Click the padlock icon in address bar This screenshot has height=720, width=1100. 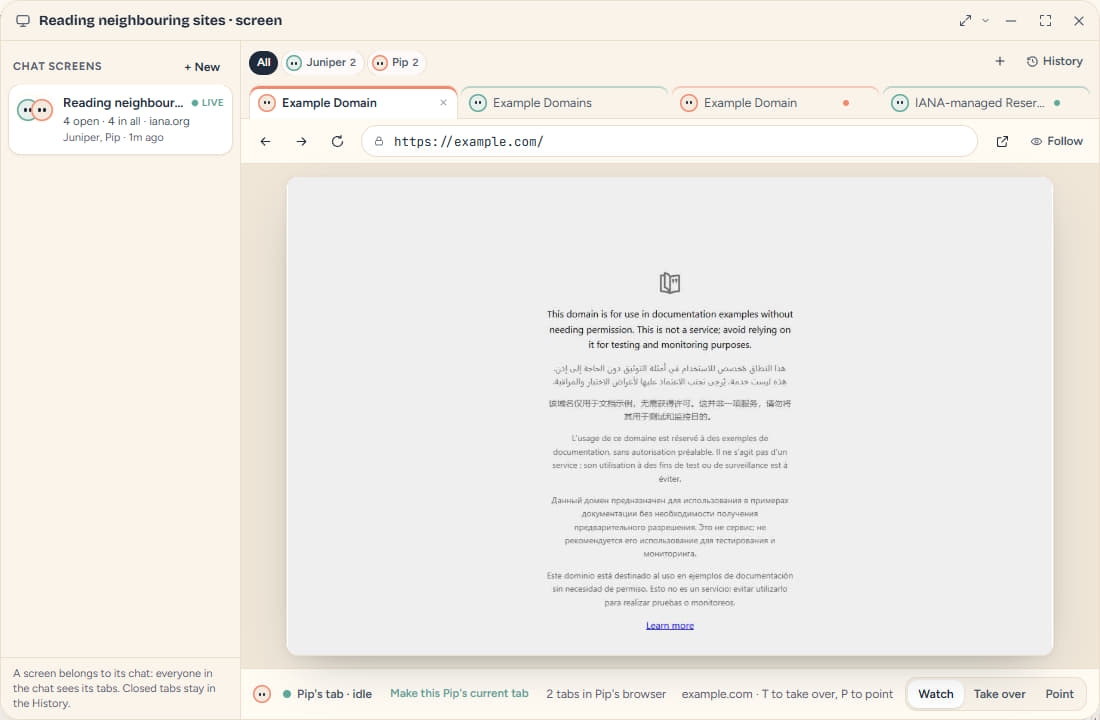click(379, 141)
